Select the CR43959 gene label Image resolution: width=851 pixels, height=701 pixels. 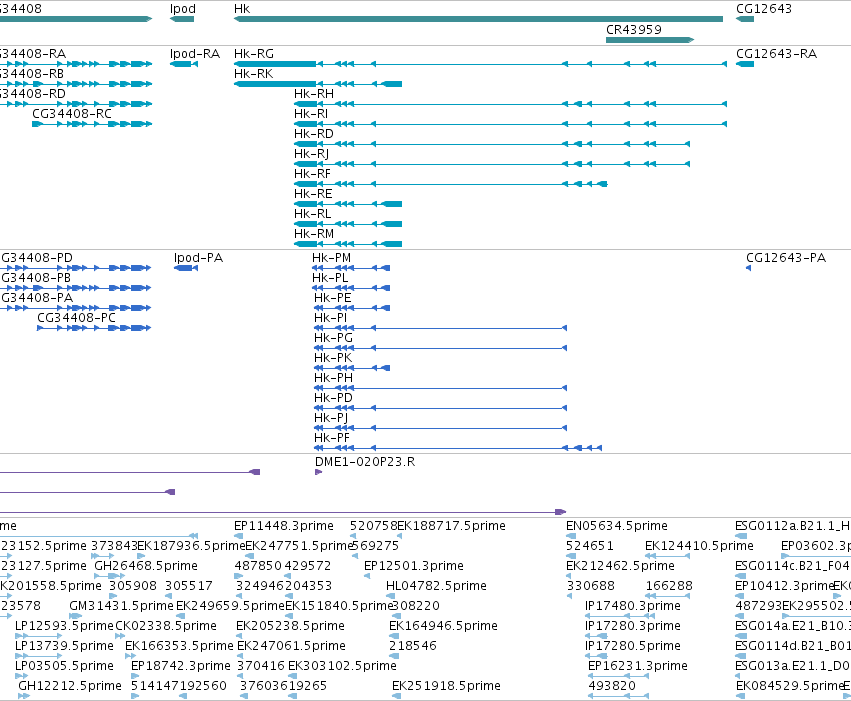tap(633, 30)
